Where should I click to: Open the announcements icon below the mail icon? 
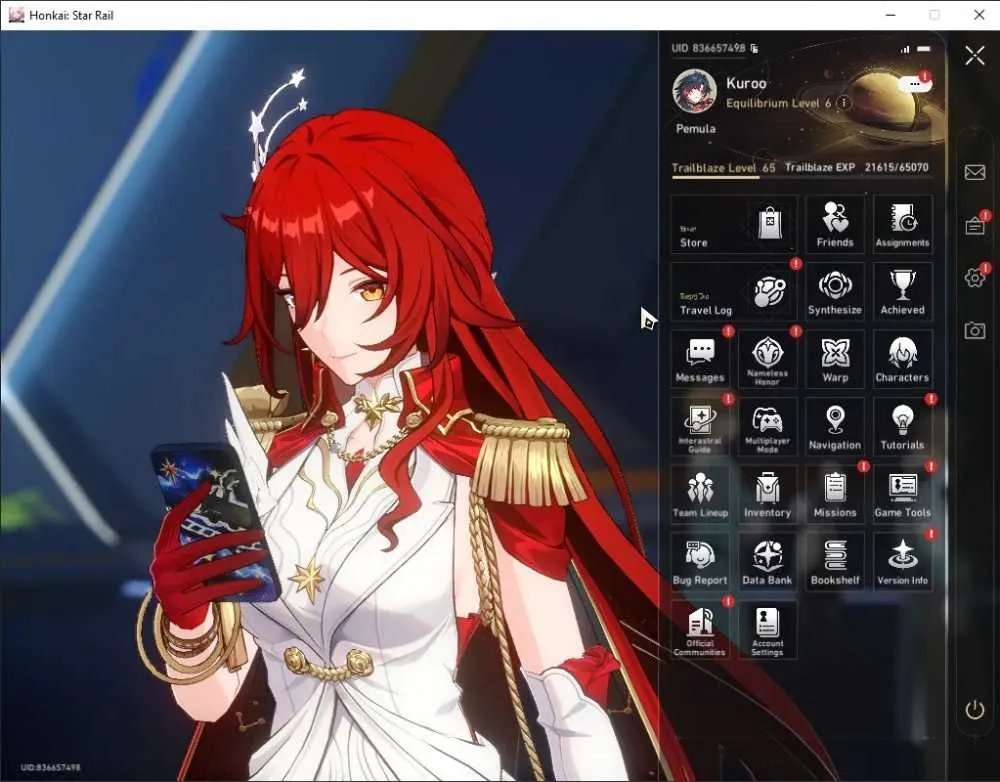(974, 225)
